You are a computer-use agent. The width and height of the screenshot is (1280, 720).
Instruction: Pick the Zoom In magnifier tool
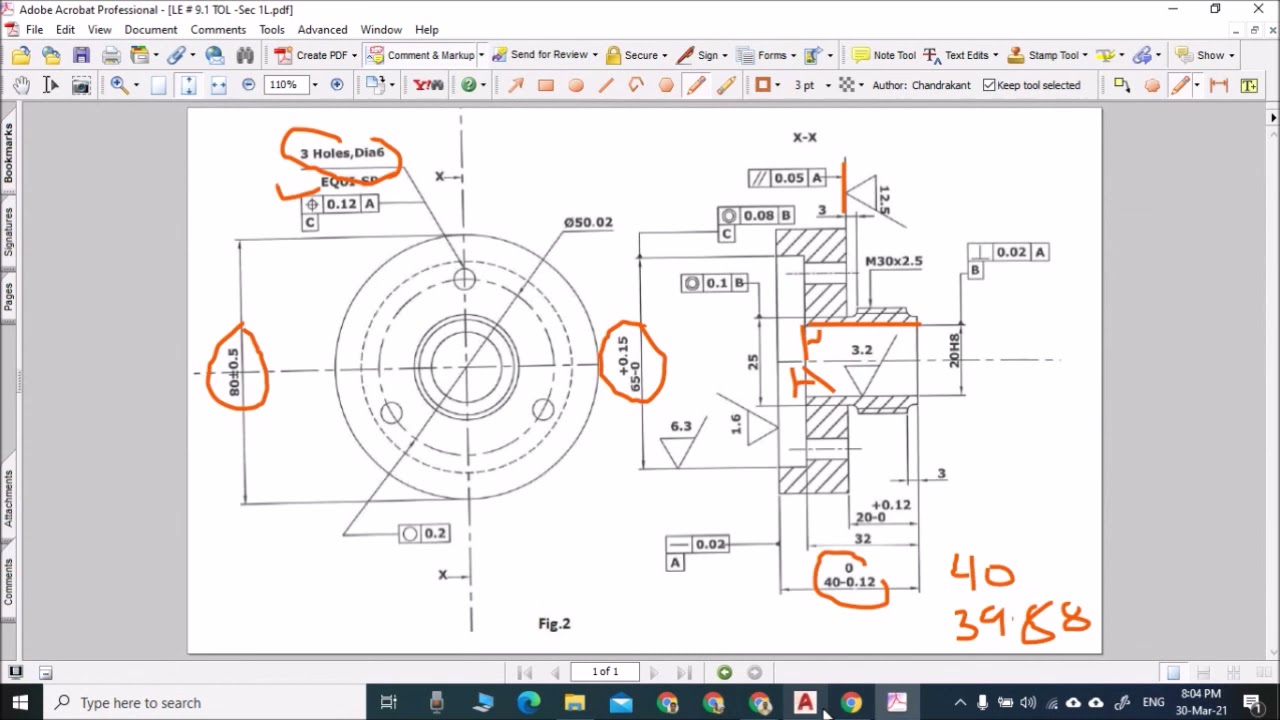pyautogui.click(x=119, y=85)
